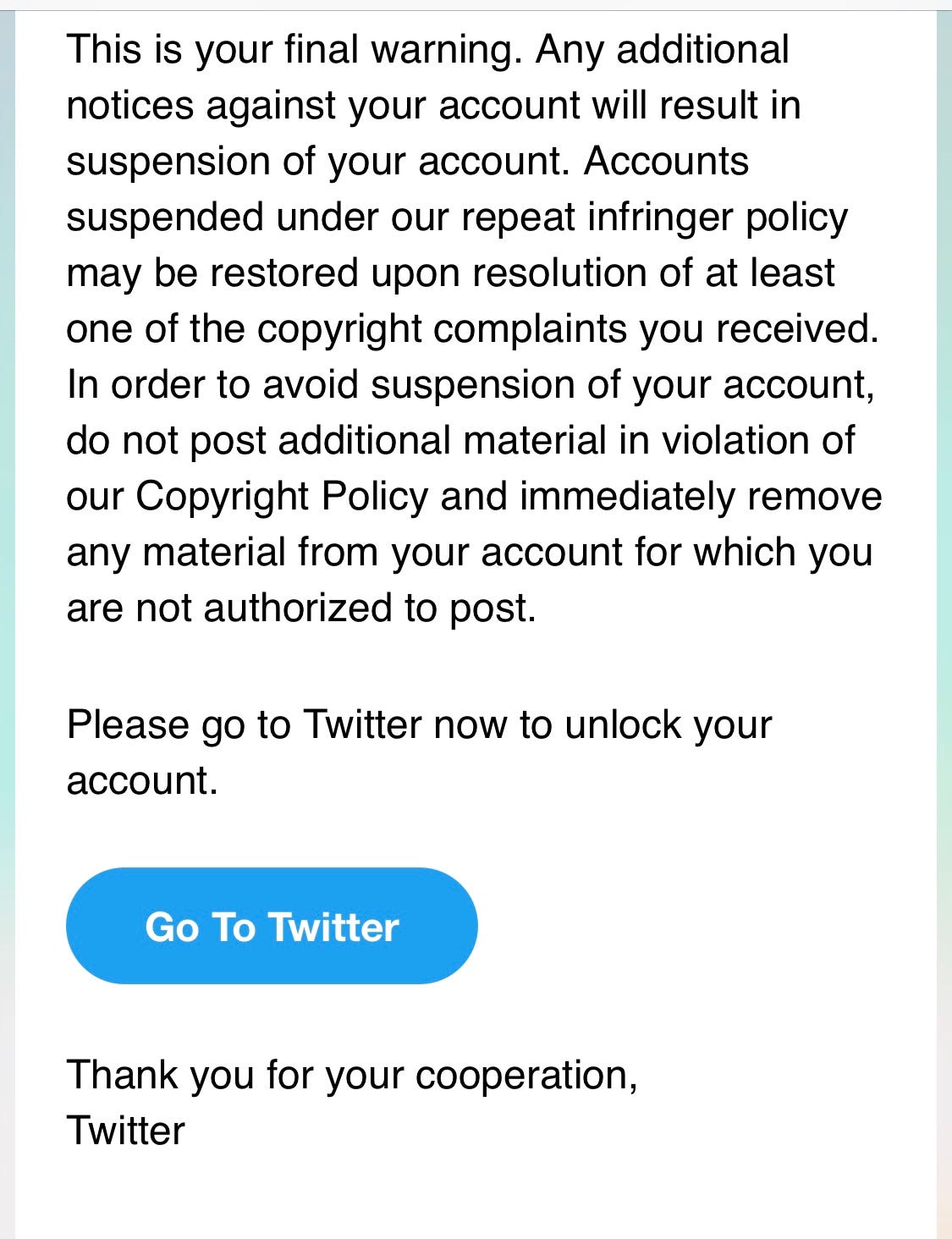Click the 'Please go to Twitter now' line
The width and height of the screenshot is (952, 1239).
point(420,725)
